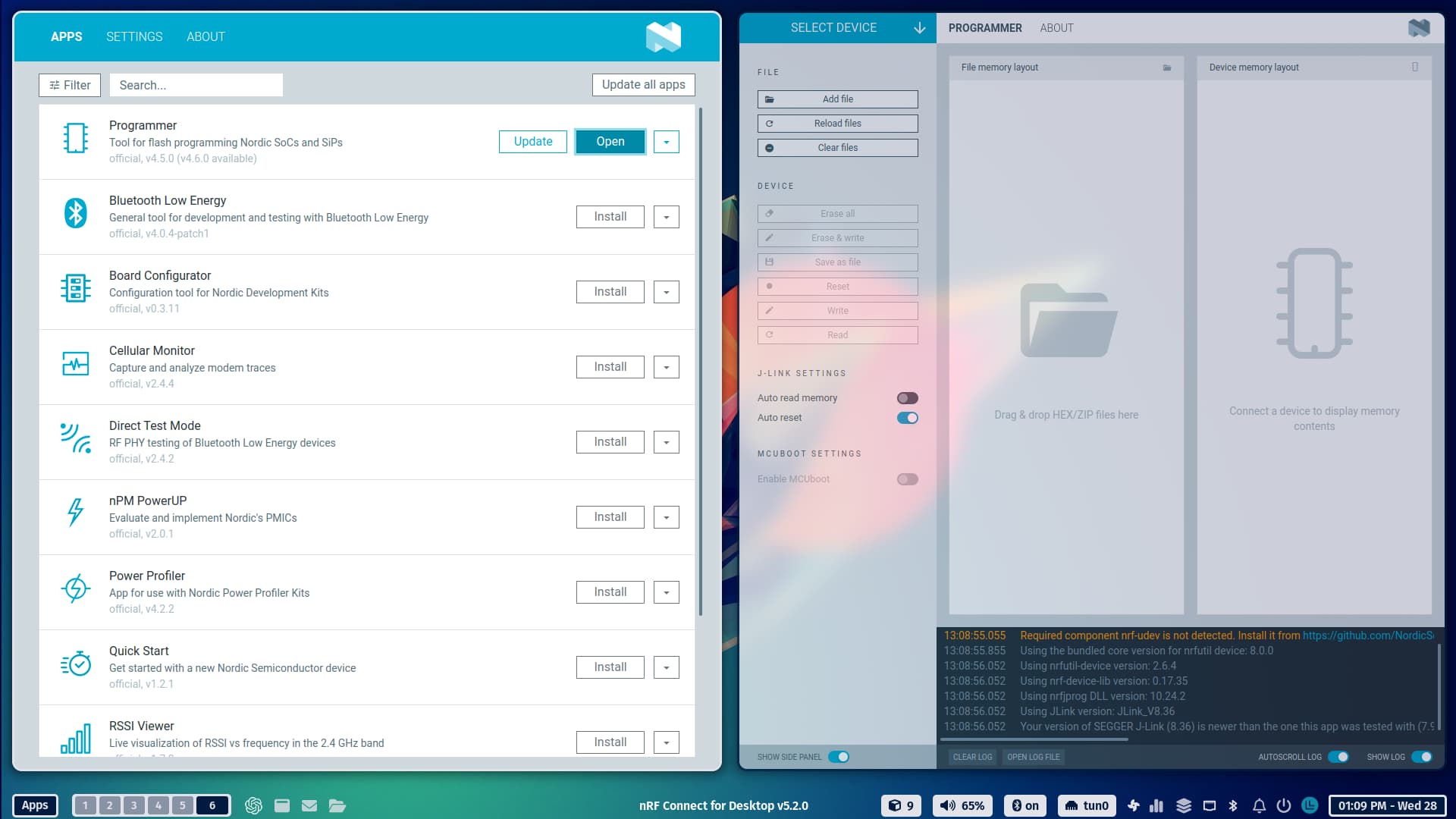Viewport: 1456px width, 819px height.
Task: Open the Select Device dropdown
Action: coord(838,28)
